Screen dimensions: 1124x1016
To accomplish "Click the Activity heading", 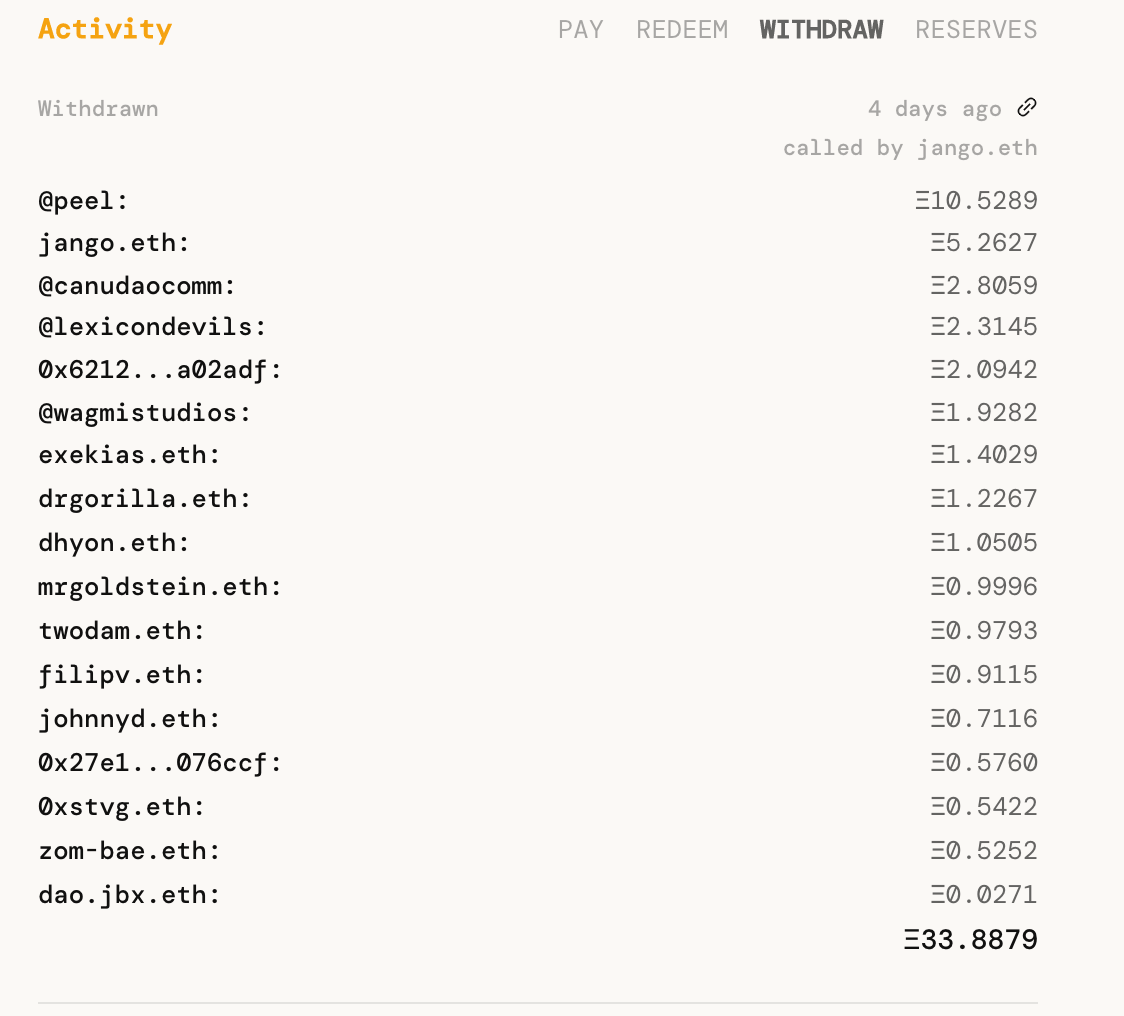I will tap(105, 30).
